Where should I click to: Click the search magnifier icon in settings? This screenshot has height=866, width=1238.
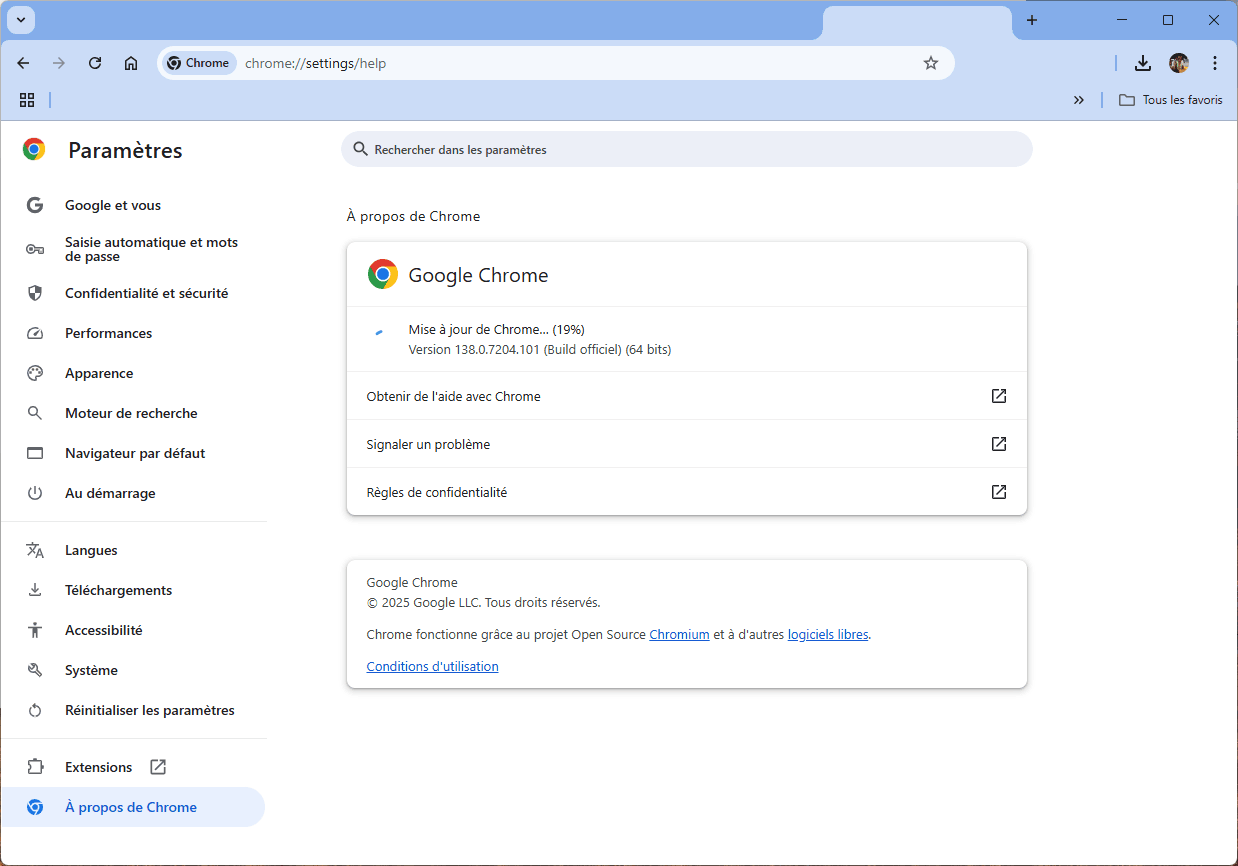pos(361,149)
